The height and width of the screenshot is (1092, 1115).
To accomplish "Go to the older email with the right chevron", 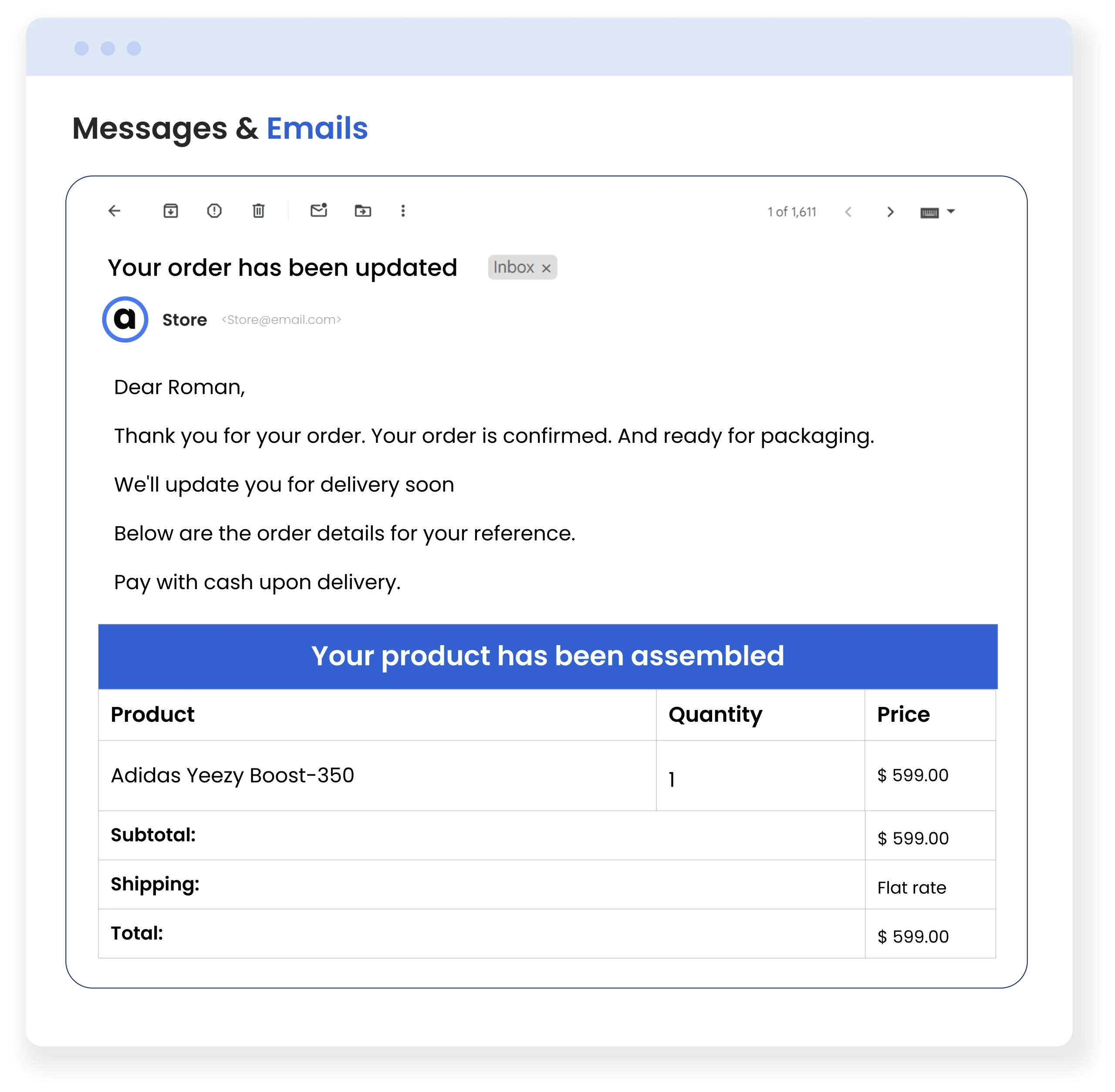I will (x=891, y=212).
